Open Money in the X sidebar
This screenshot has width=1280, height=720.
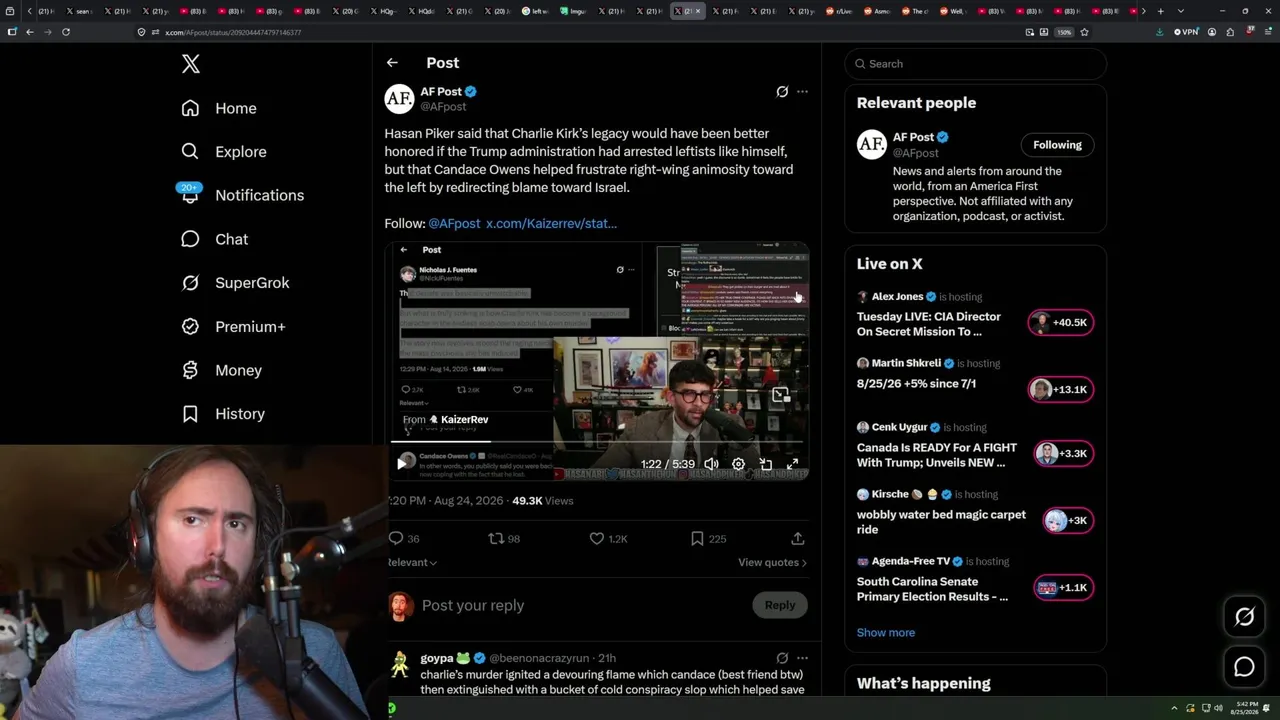click(221, 370)
